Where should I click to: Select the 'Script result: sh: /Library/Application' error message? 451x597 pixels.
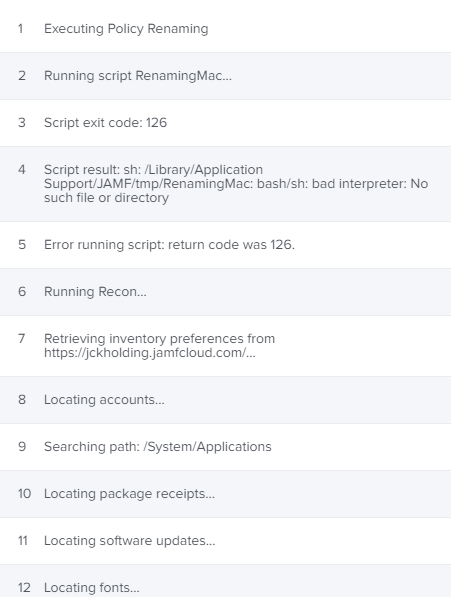[x=236, y=184]
